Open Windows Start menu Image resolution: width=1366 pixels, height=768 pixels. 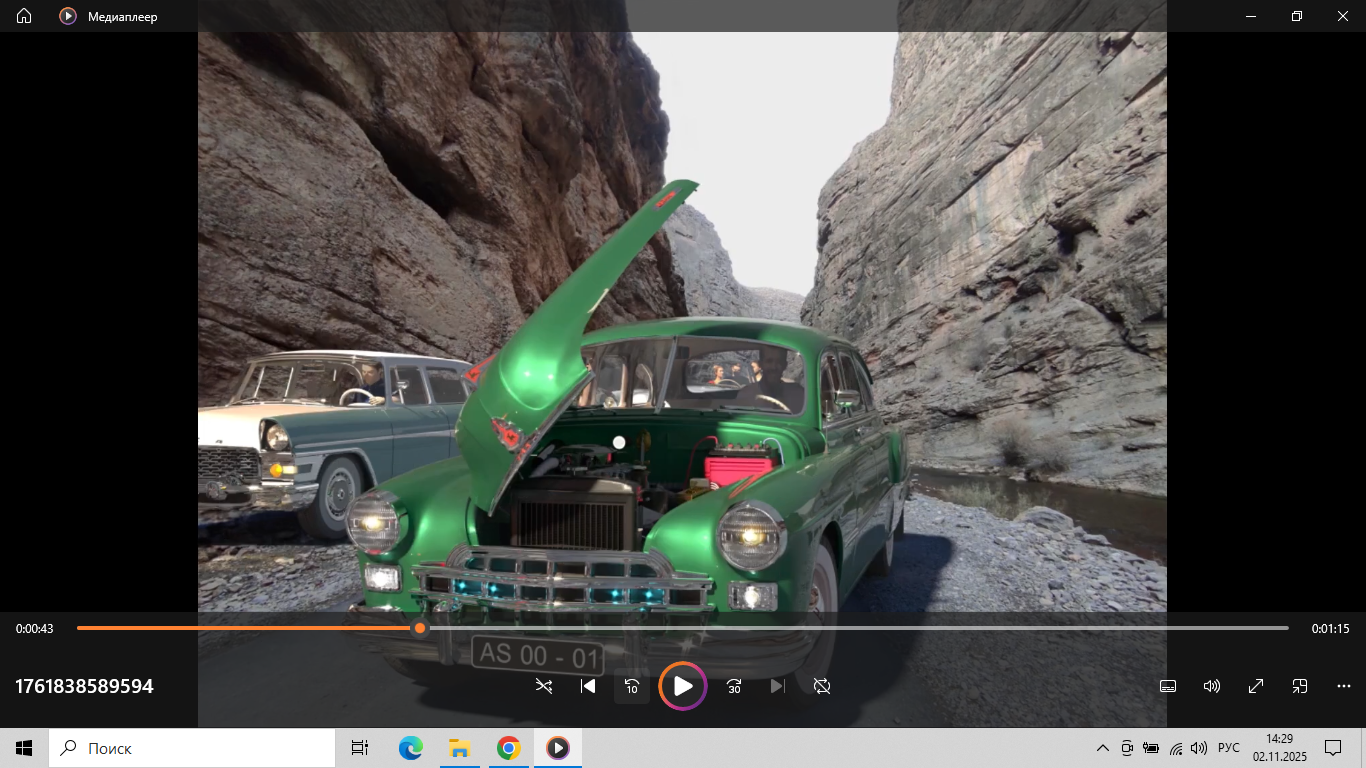point(24,748)
